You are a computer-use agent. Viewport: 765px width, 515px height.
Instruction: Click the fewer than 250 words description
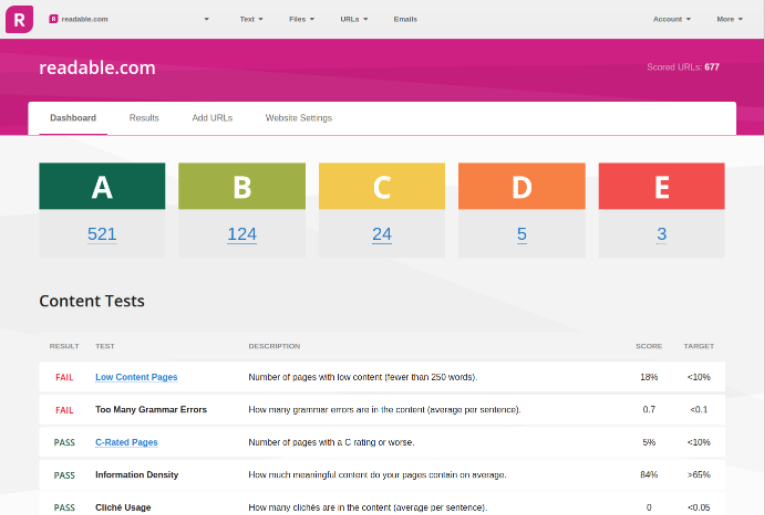tap(363, 377)
